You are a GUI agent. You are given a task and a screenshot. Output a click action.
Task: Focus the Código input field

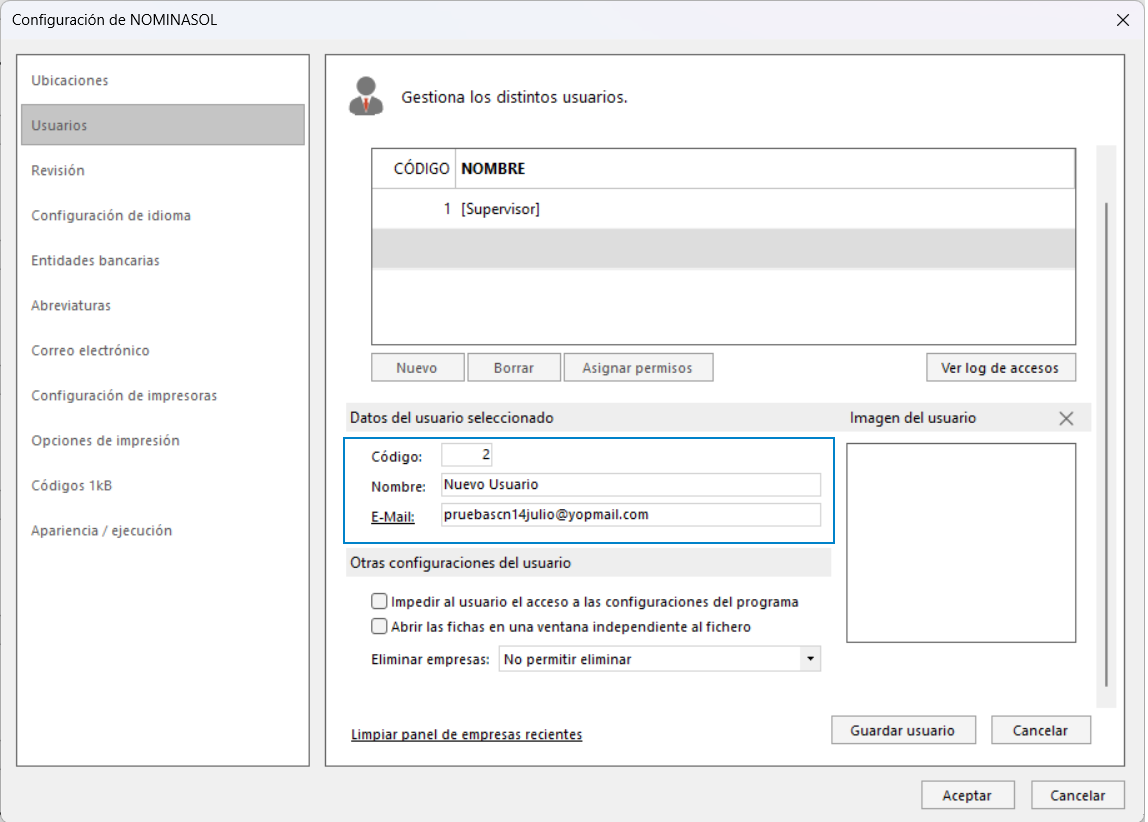pyautogui.click(x=466, y=455)
